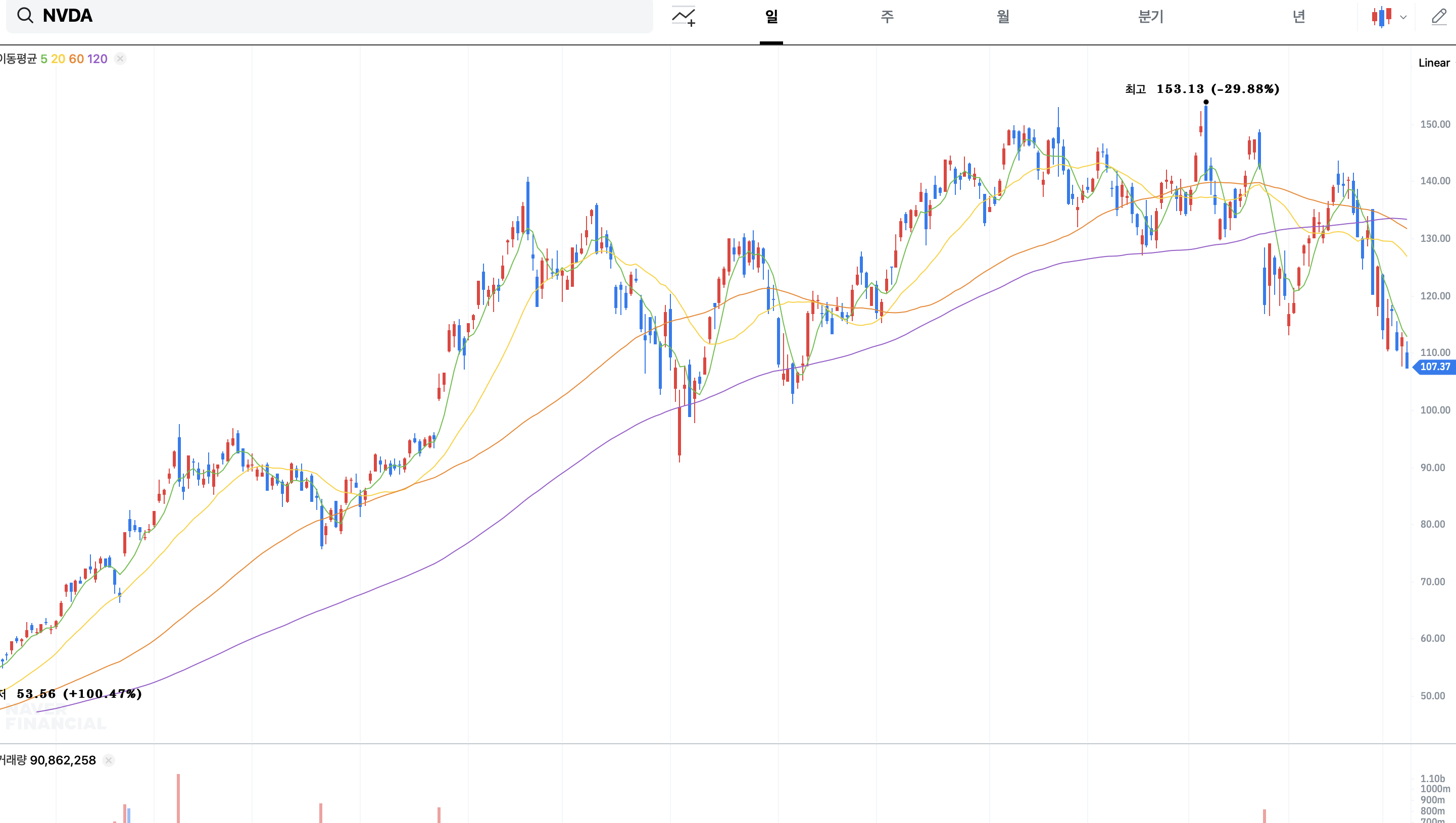1456x823 pixels.
Task: Focus the NVDA ticker search field
Action: pos(329,16)
